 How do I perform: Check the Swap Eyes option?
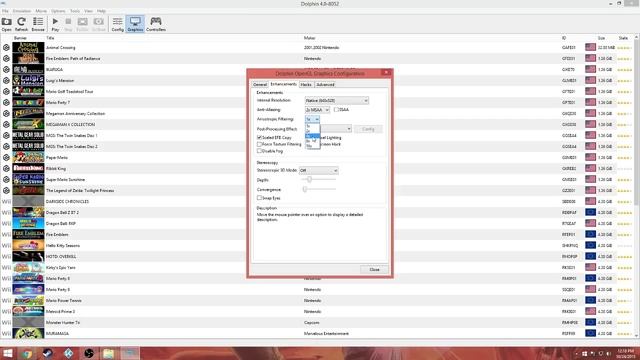pos(259,198)
